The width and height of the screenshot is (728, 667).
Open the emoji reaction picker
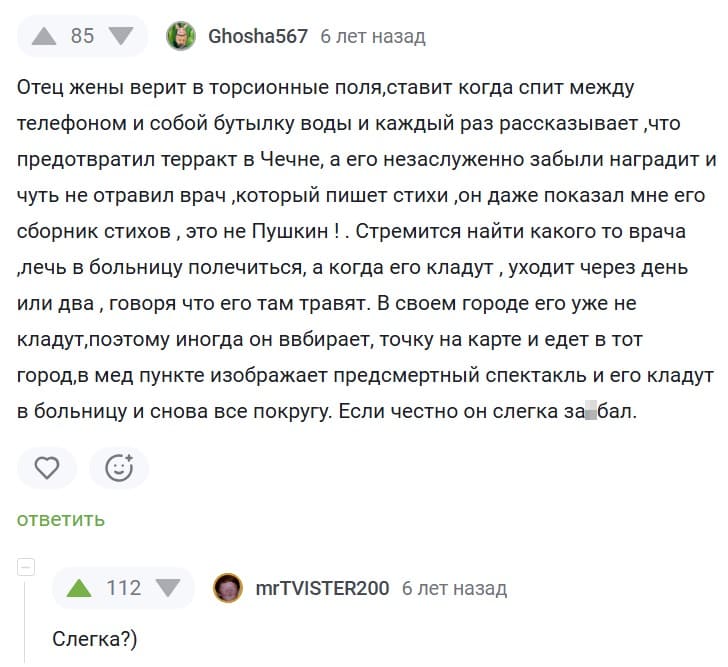pos(119,468)
